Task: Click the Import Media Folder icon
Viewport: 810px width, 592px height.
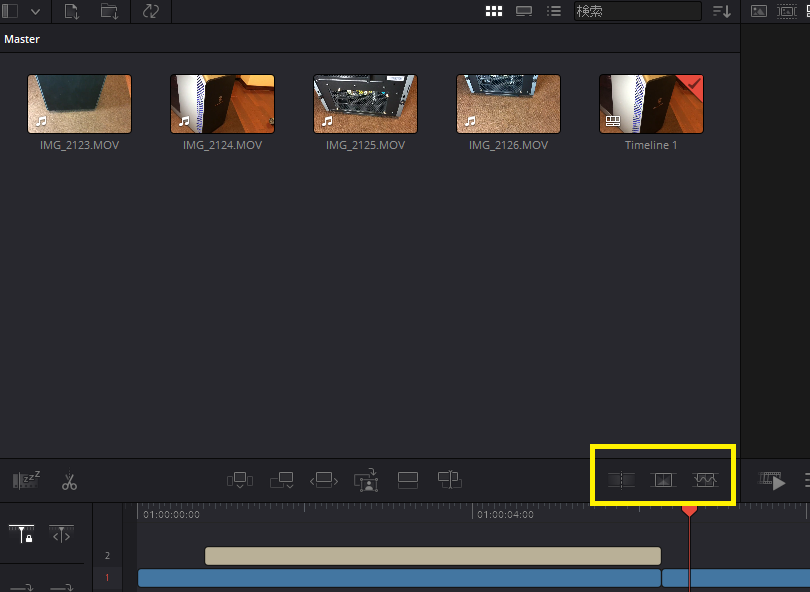Action: pyautogui.click(x=109, y=11)
